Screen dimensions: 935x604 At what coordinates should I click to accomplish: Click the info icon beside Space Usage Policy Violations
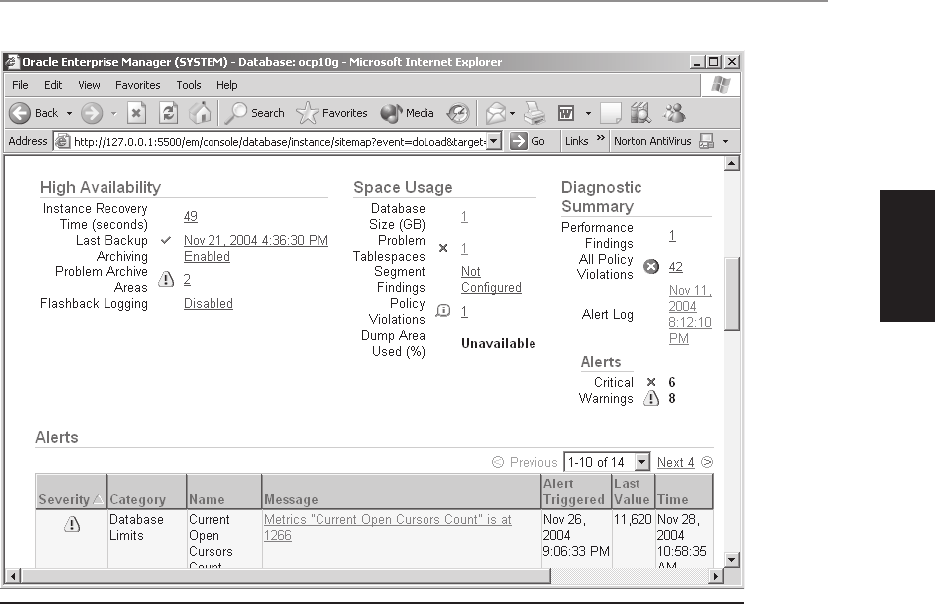tap(442, 311)
